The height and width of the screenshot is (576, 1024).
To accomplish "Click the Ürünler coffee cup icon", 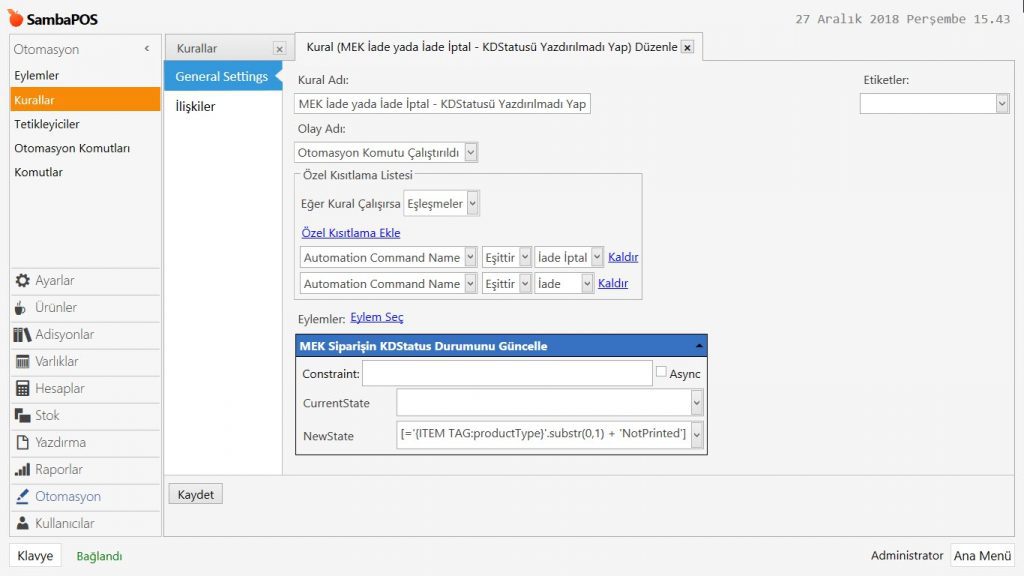I will pyautogui.click(x=22, y=308).
